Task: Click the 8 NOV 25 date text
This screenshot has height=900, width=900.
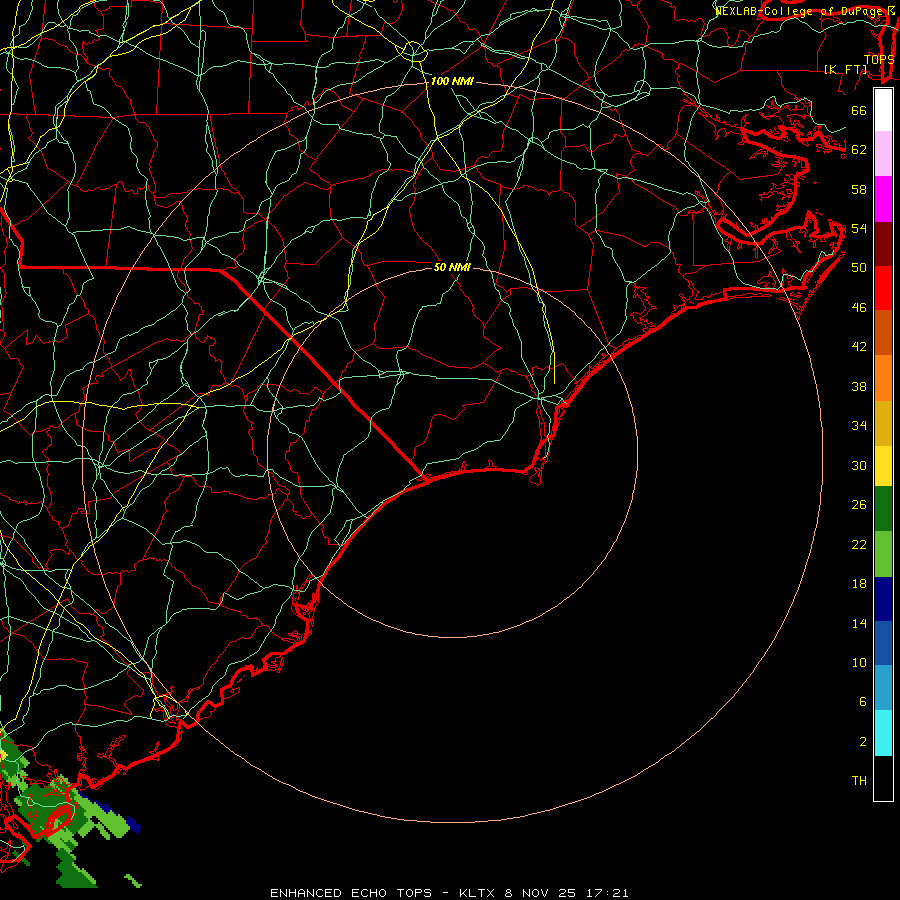Action: click(x=541, y=893)
